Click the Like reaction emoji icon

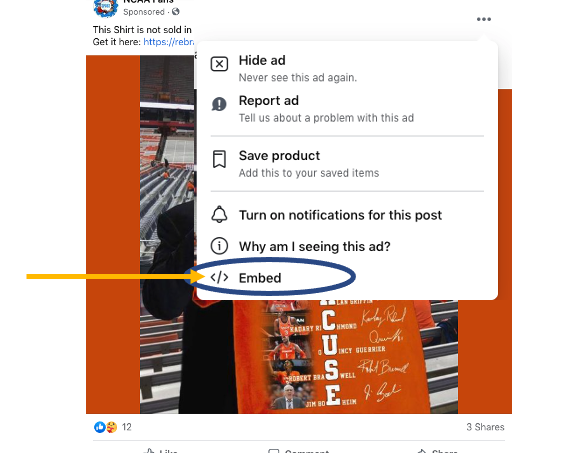(x=100, y=427)
